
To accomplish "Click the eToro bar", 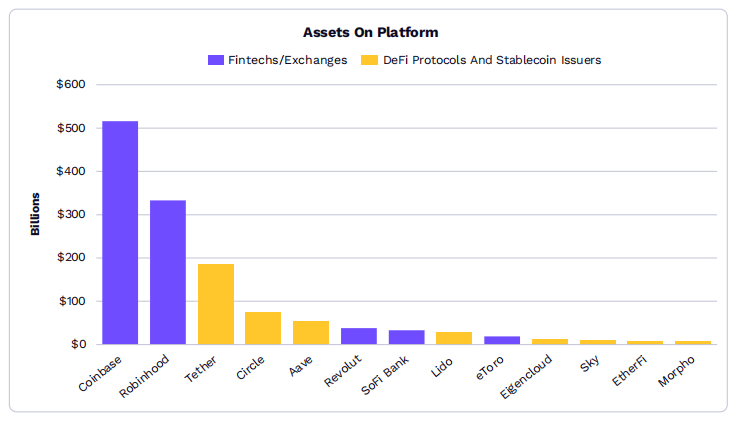I will 502,340.
